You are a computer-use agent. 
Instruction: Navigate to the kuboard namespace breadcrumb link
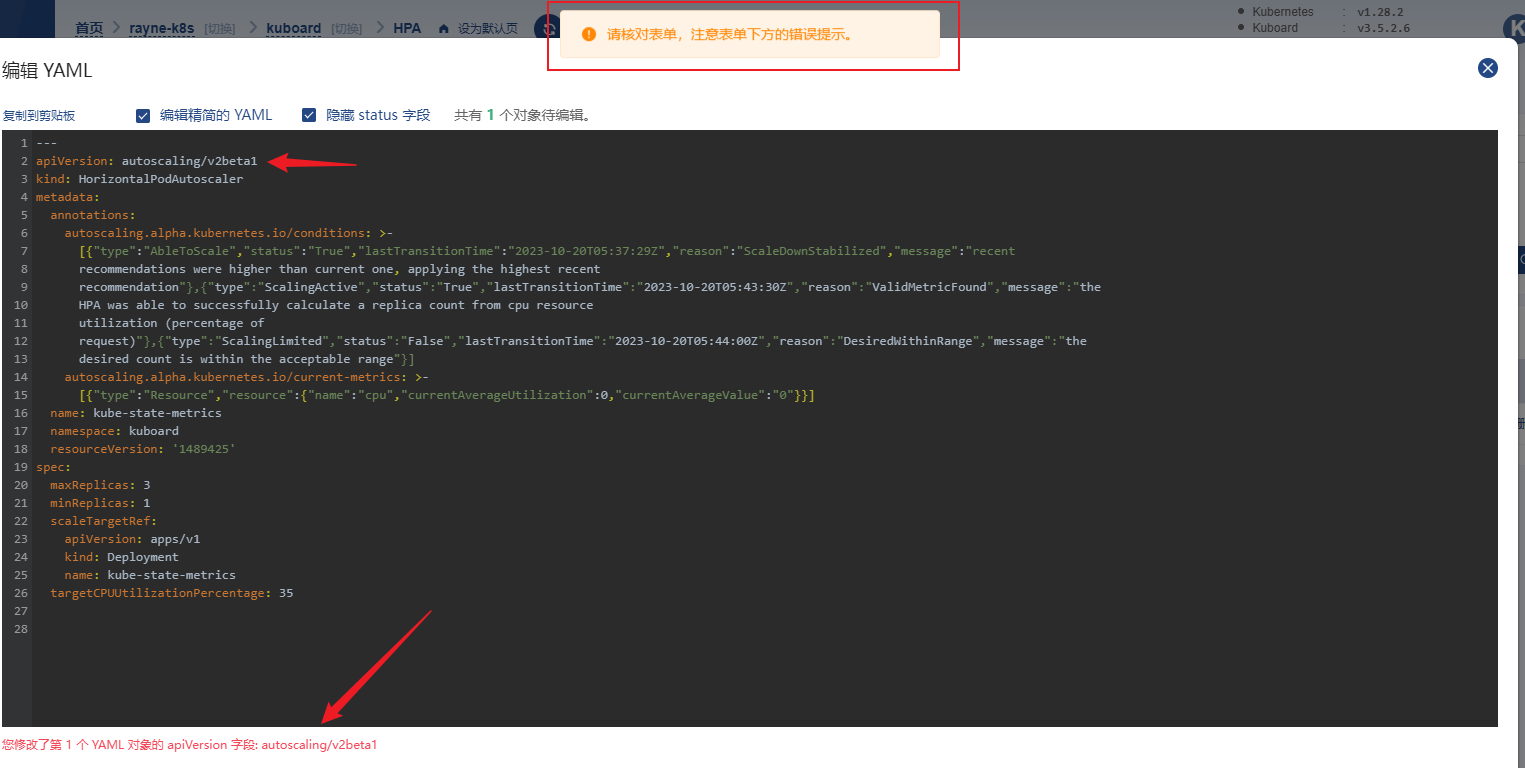(x=293, y=28)
